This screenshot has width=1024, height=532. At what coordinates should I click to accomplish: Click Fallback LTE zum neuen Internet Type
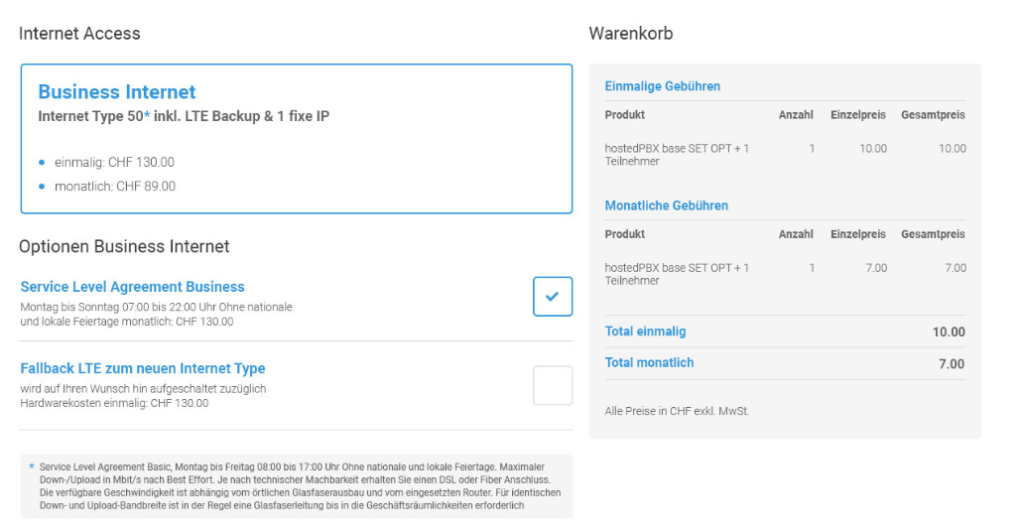pos(143,368)
